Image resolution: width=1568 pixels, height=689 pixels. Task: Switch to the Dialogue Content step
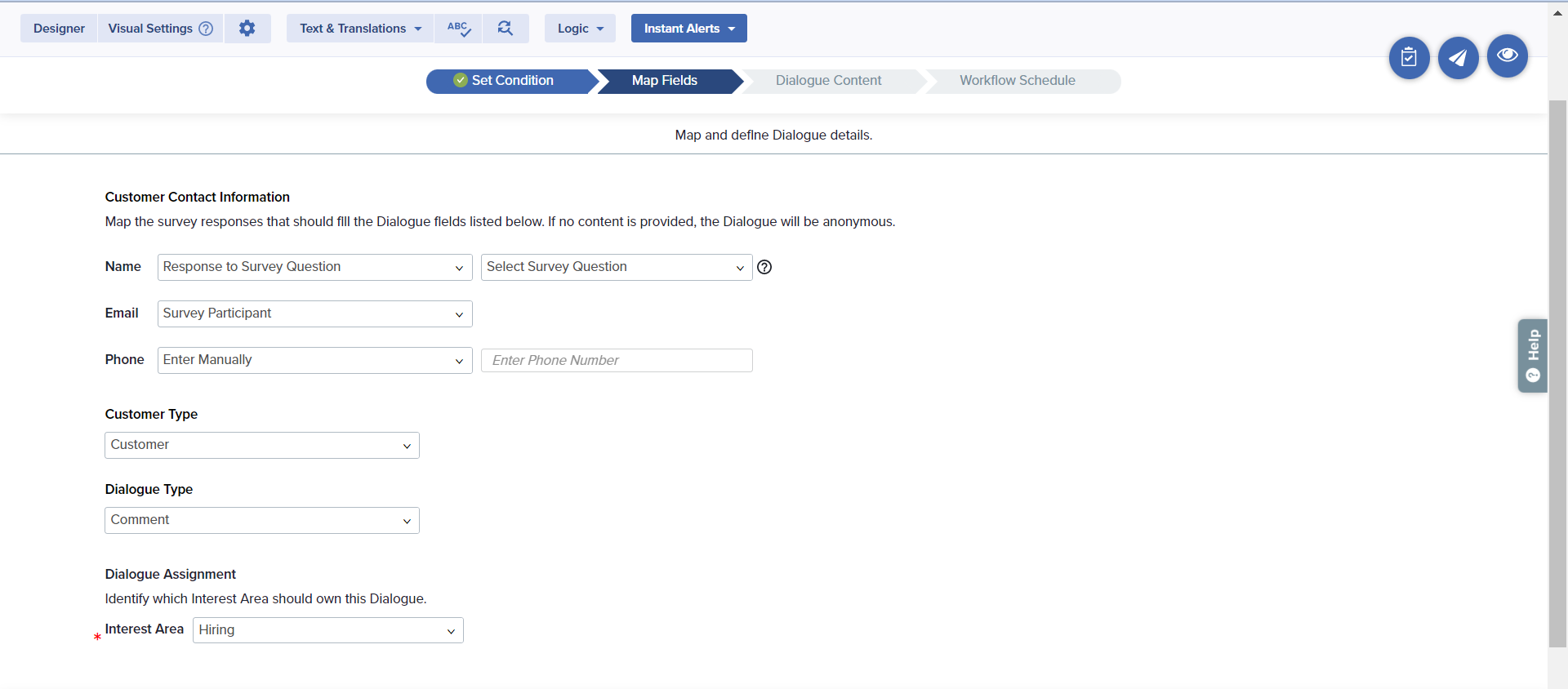[828, 81]
